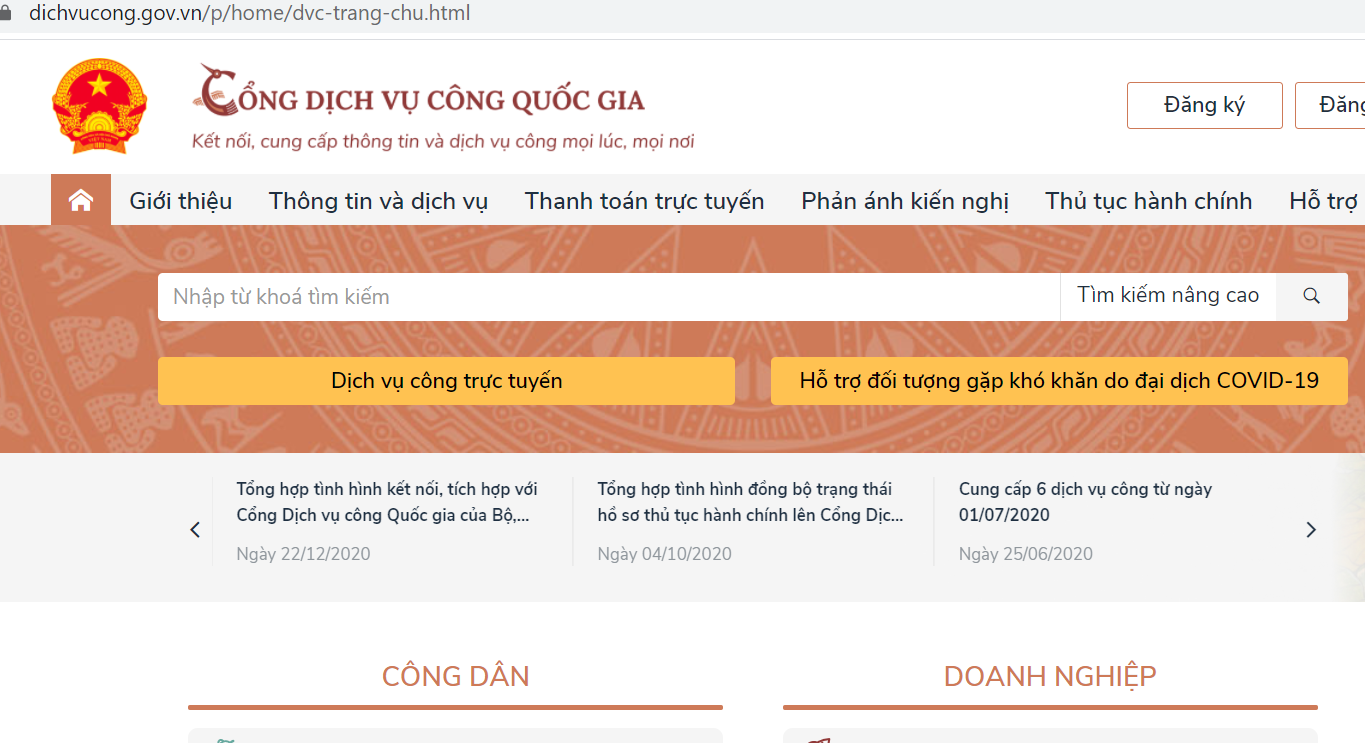1365x743 pixels.
Task: Open Thông tin và dịch vụ menu
Action: coord(378,201)
